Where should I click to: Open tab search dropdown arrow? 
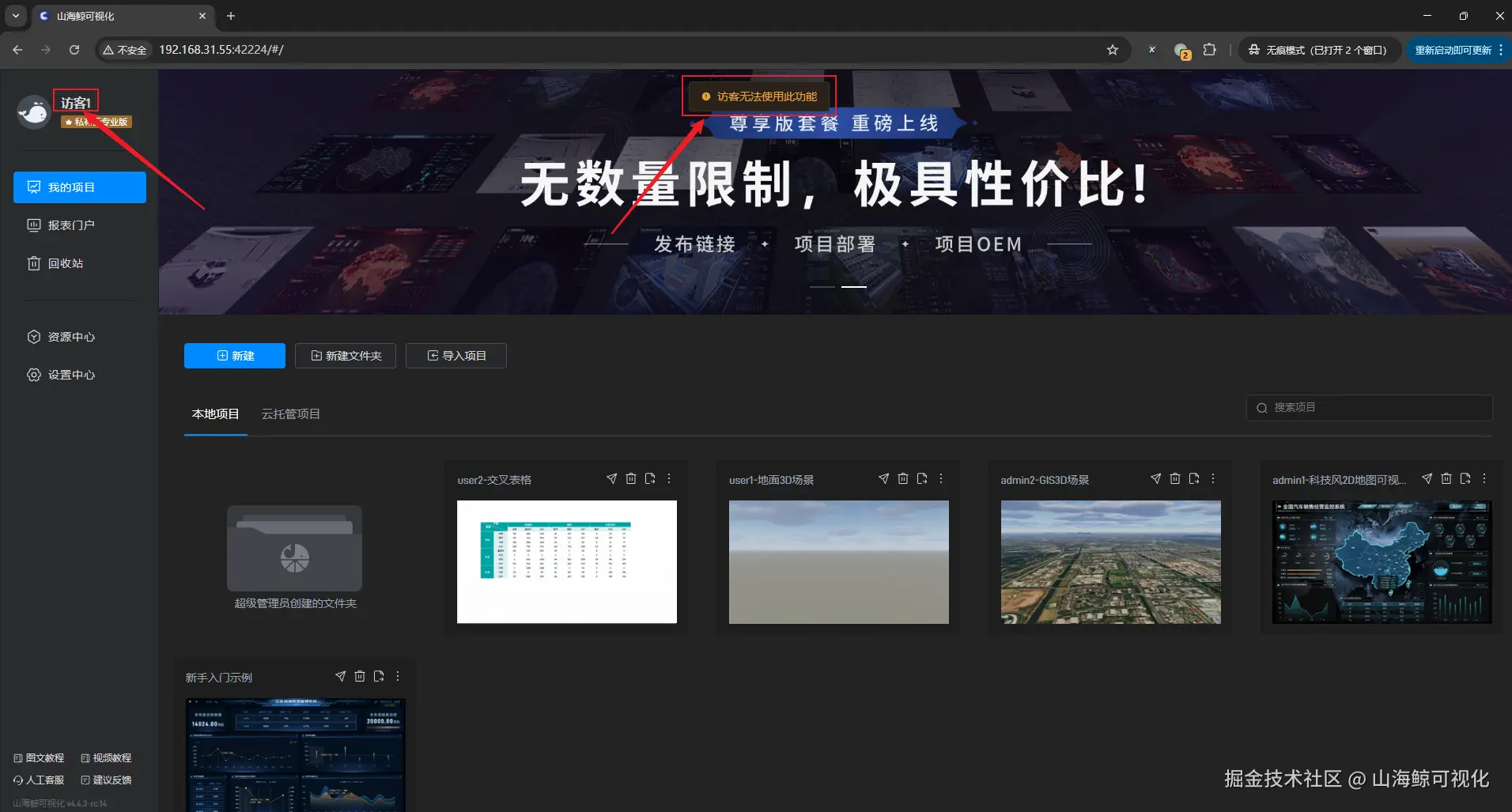(15, 16)
